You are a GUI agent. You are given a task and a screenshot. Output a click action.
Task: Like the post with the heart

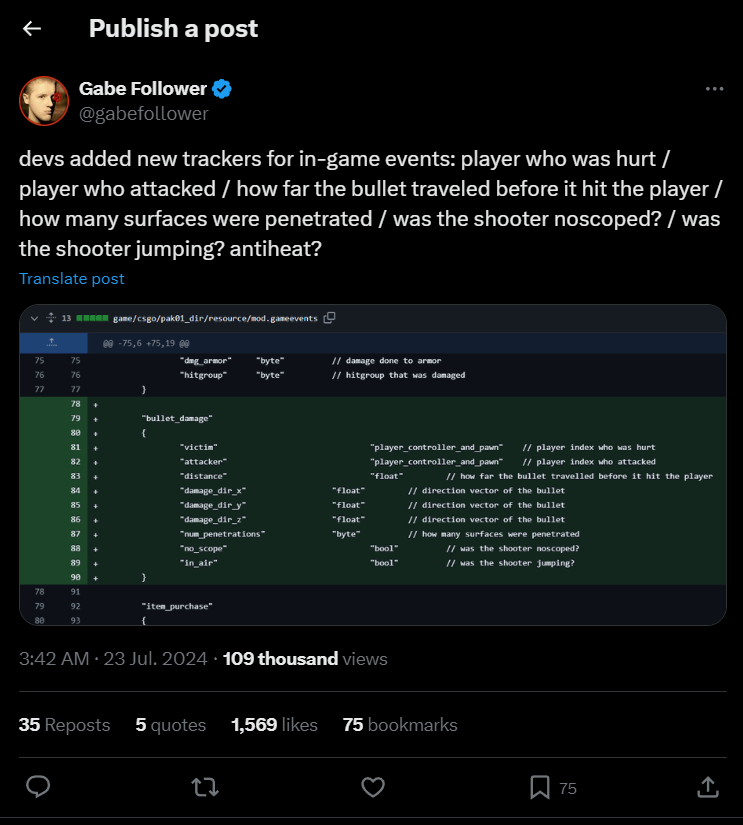pos(373,788)
